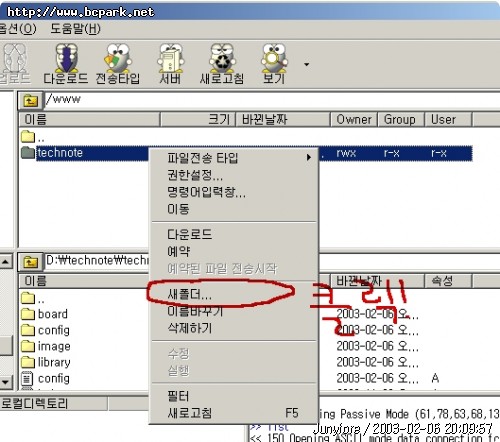
Task: Select 다운로드 in the context menu
Action: pos(233,234)
